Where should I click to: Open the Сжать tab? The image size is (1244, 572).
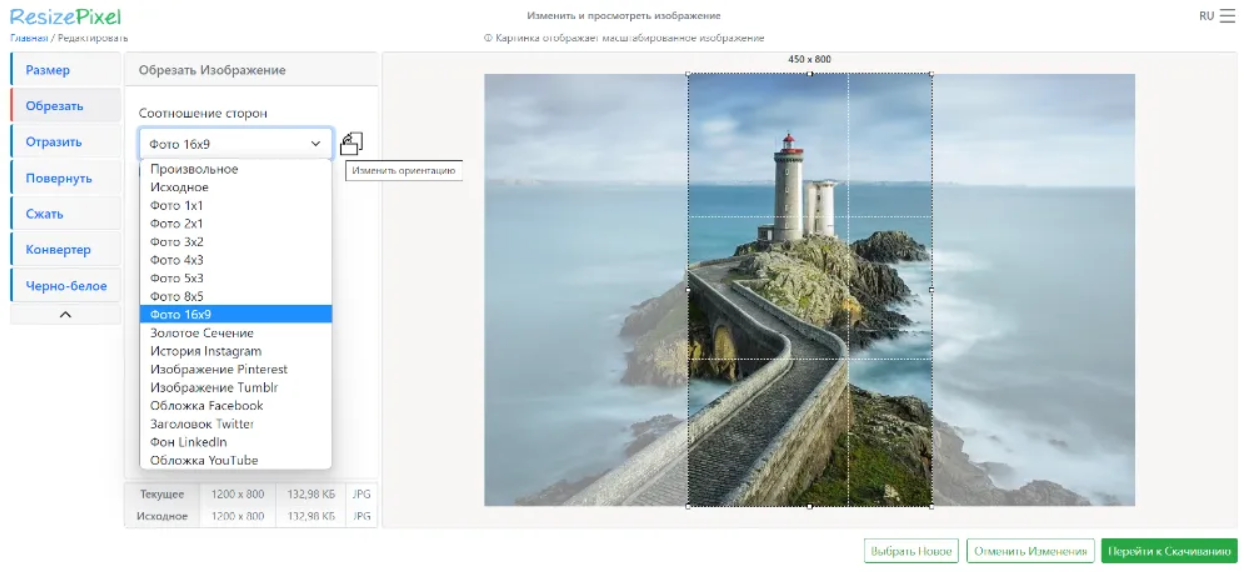pos(45,214)
